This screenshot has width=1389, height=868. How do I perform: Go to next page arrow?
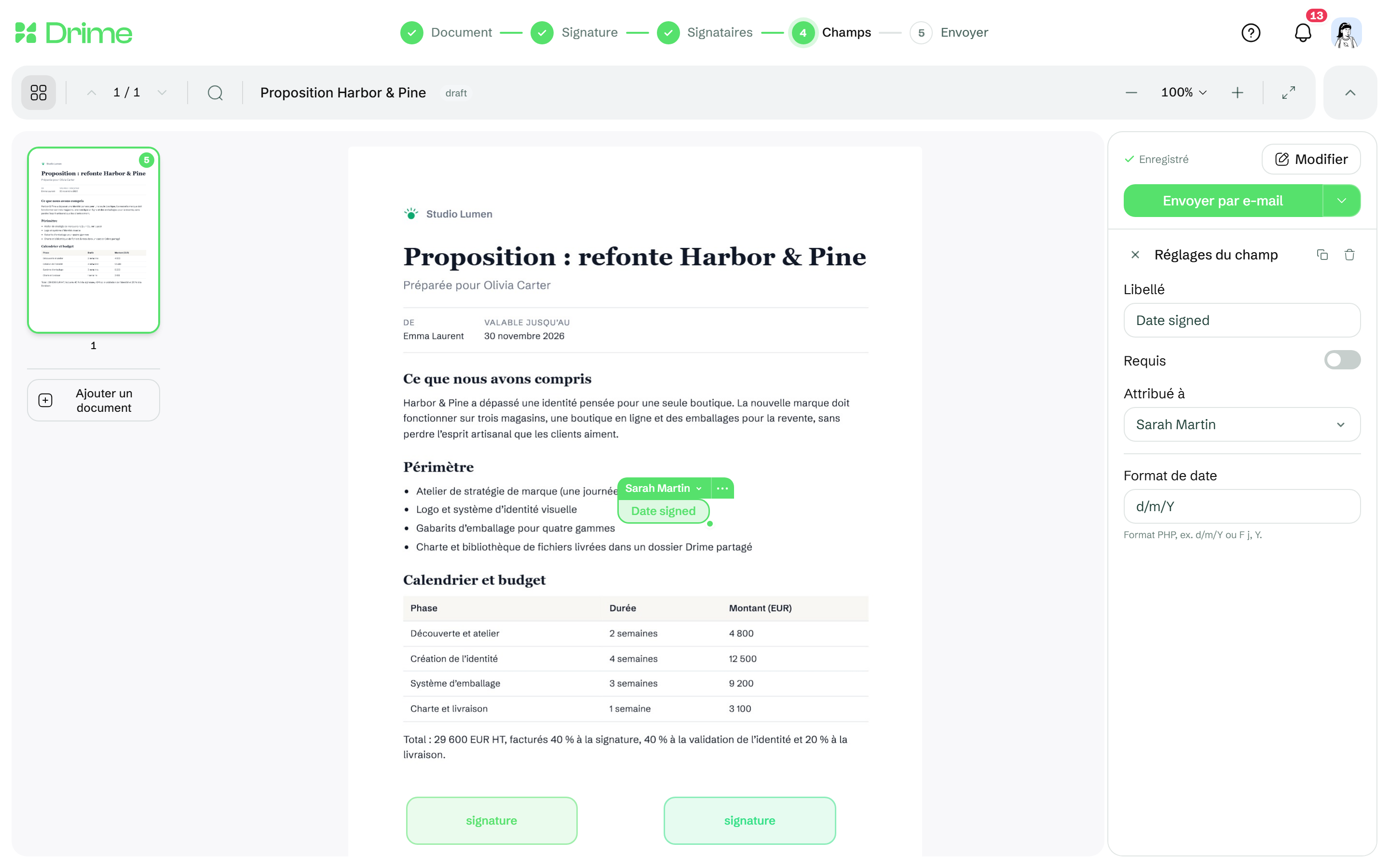pyautogui.click(x=162, y=93)
